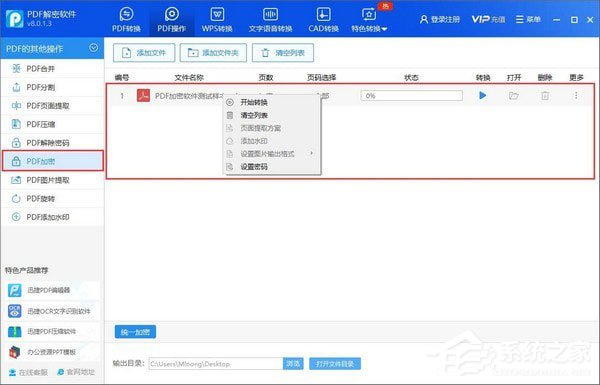The image size is (600, 385).
Task: Click the red PDF file icon in row 1
Action: click(x=143, y=95)
